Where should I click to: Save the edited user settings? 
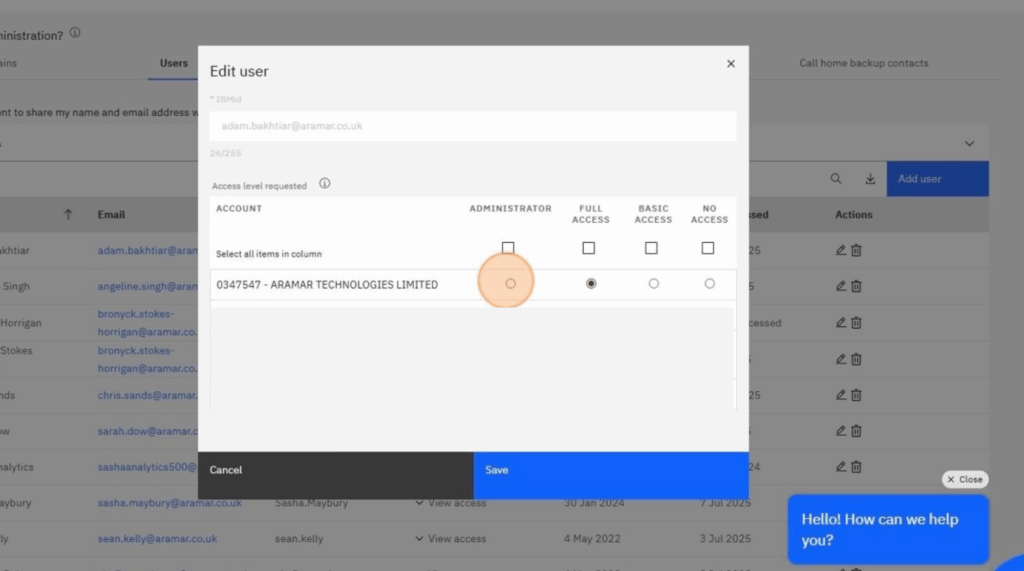[611, 475]
